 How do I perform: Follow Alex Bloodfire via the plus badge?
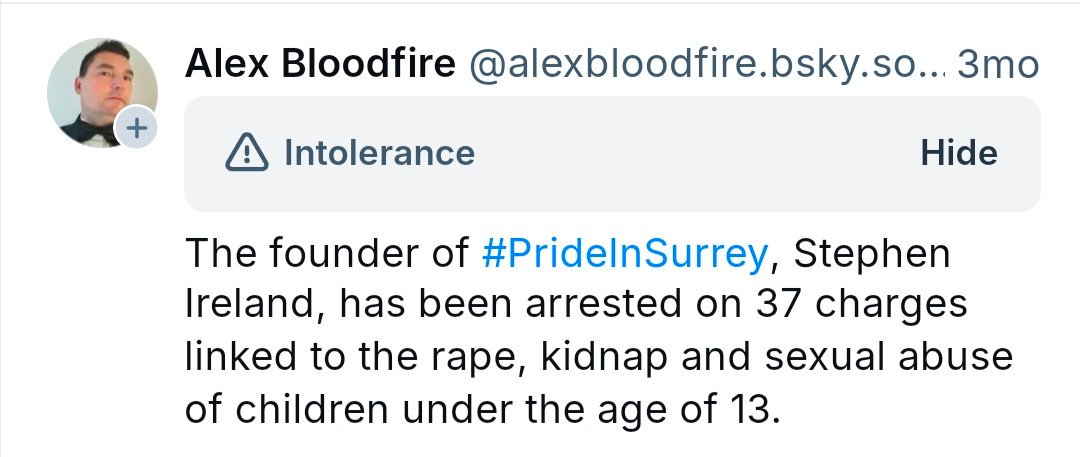coord(137,128)
